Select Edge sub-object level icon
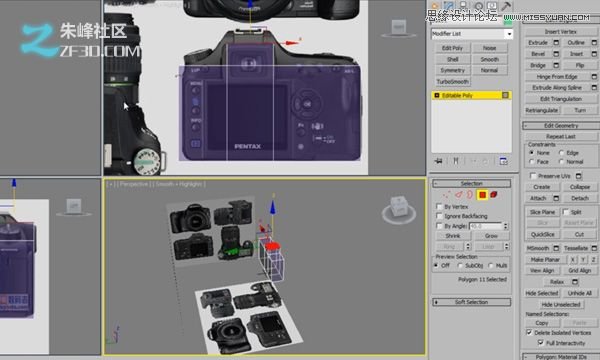600x360 pixels. pyautogui.click(x=458, y=195)
